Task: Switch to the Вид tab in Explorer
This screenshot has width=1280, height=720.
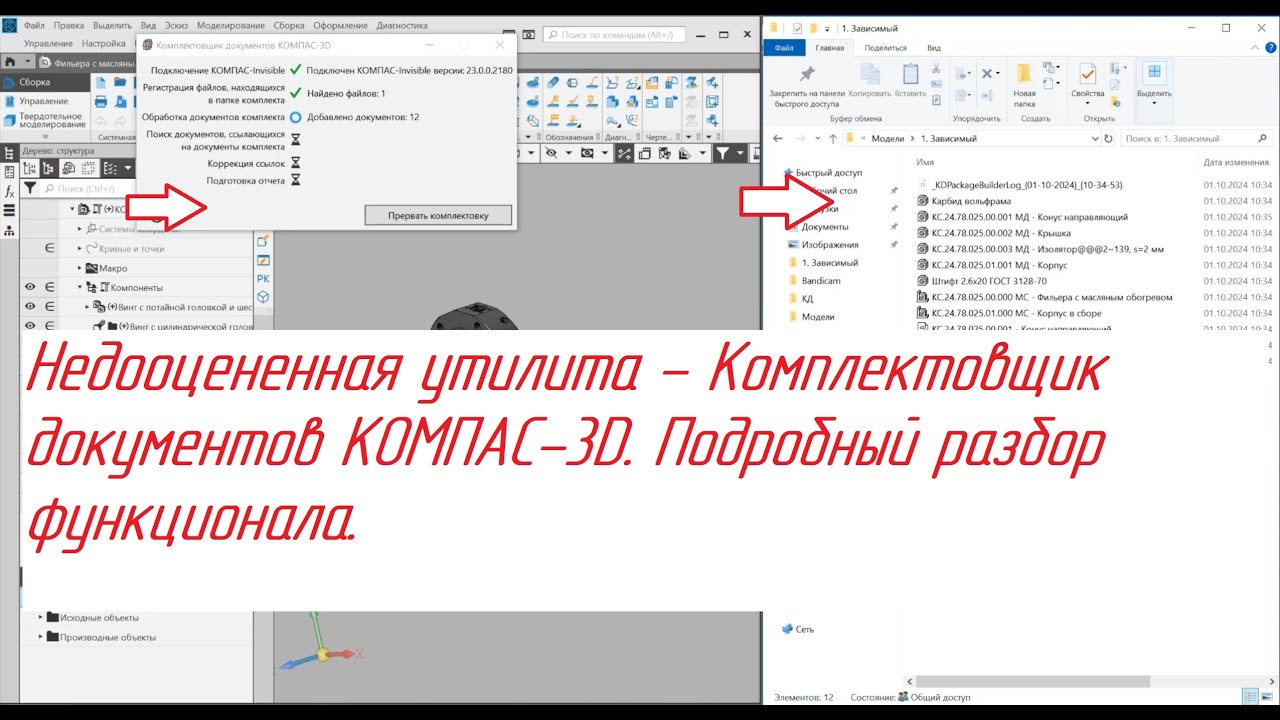Action: (934, 47)
